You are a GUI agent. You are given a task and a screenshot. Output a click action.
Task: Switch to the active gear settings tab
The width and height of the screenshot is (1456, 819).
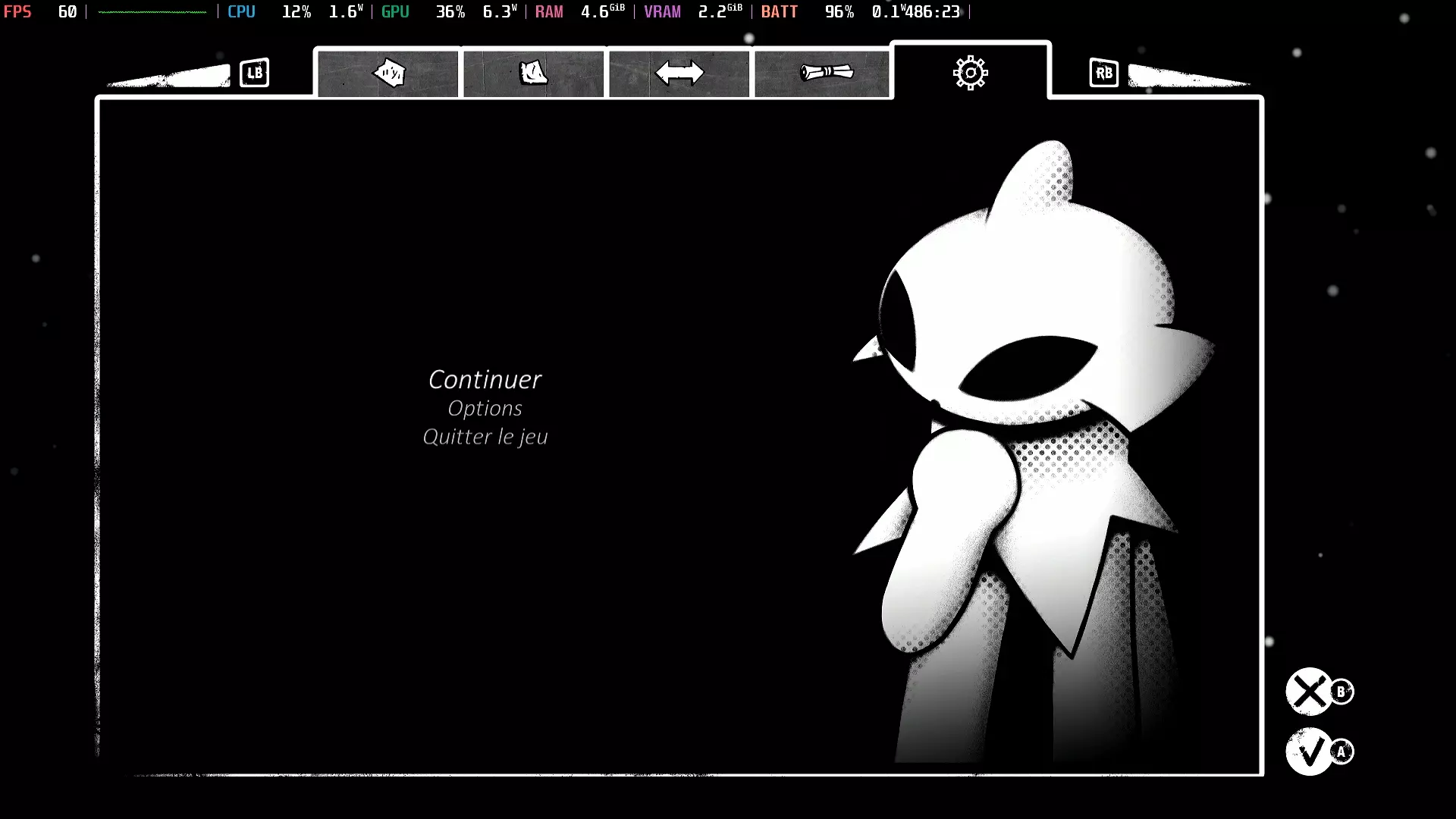970,73
